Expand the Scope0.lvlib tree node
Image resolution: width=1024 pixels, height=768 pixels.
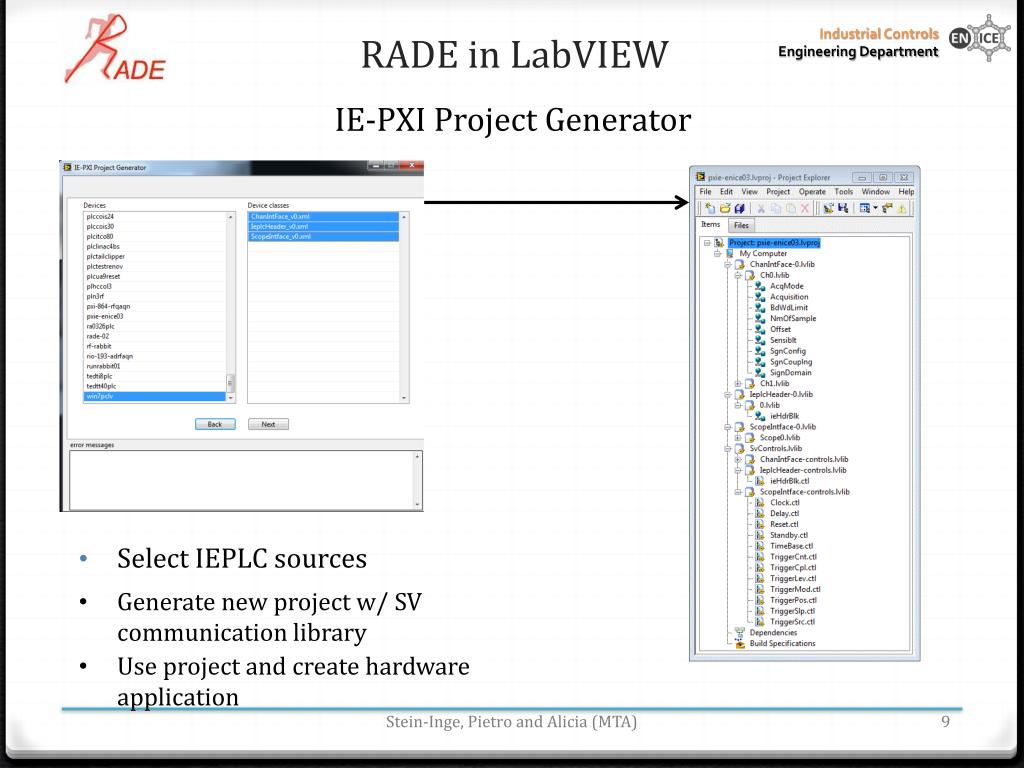(x=737, y=438)
